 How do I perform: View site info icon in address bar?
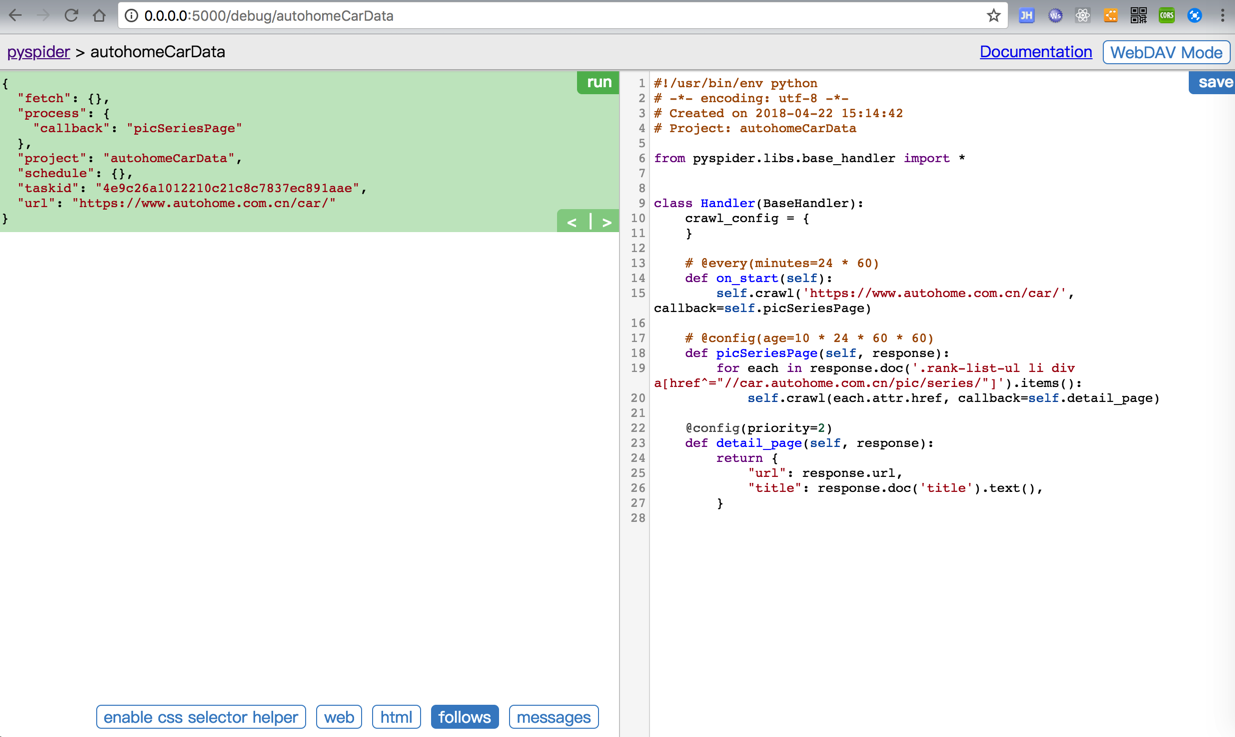(131, 16)
